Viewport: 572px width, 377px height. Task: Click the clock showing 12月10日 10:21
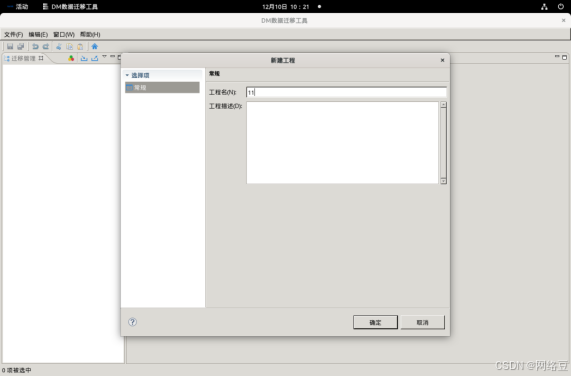click(286, 7)
